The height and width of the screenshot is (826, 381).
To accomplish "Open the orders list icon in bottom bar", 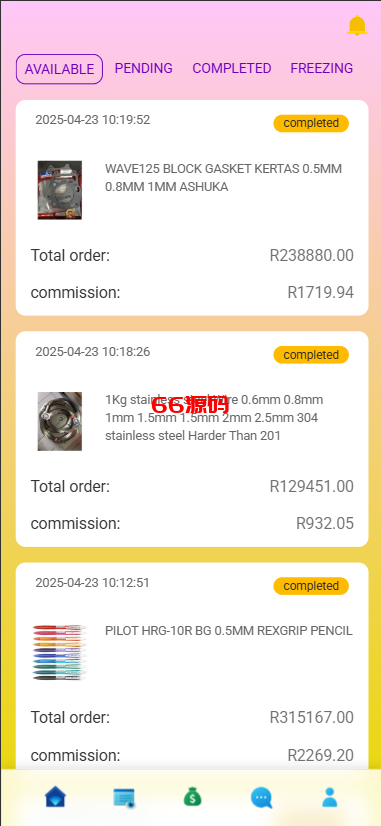I will [124, 798].
